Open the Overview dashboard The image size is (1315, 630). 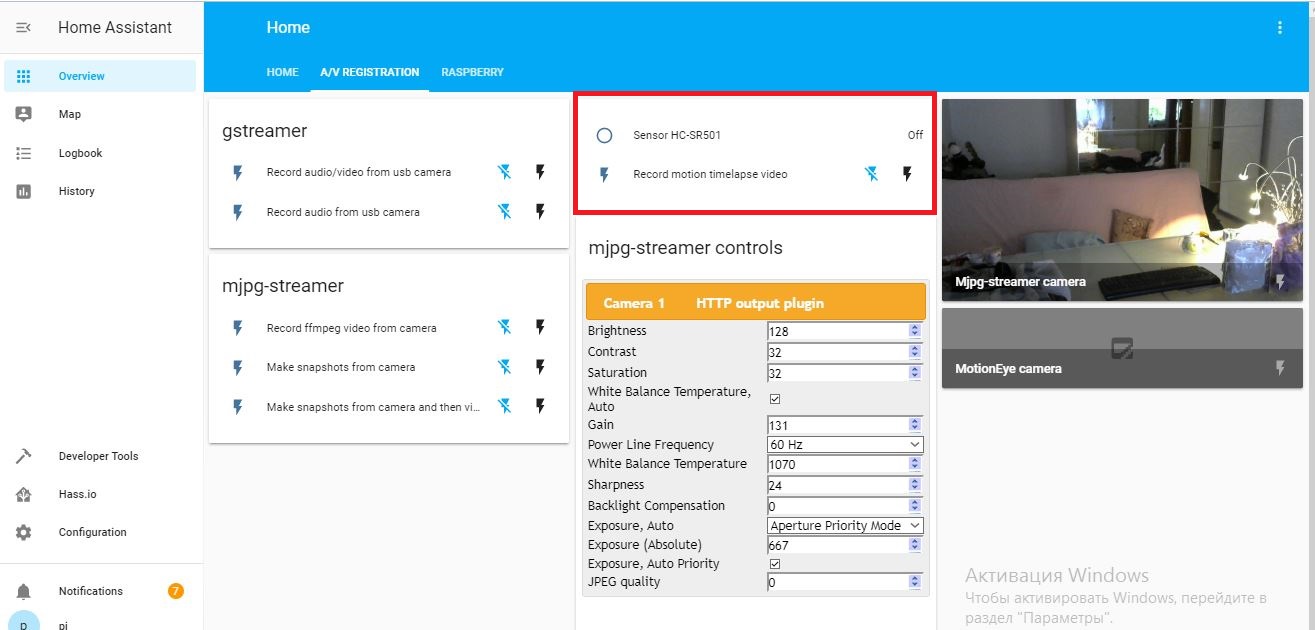tap(100, 76)
